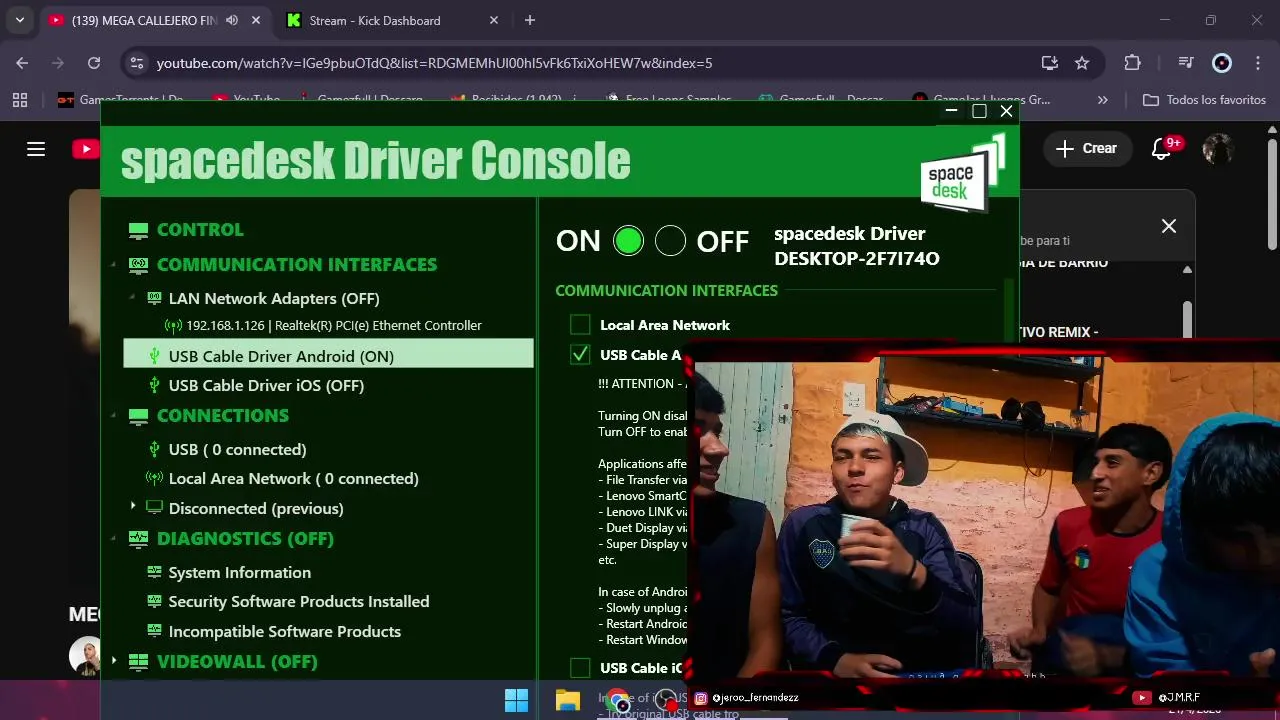
Task: Click the CONTROL monitor icon in the tree
Action: 138,230
